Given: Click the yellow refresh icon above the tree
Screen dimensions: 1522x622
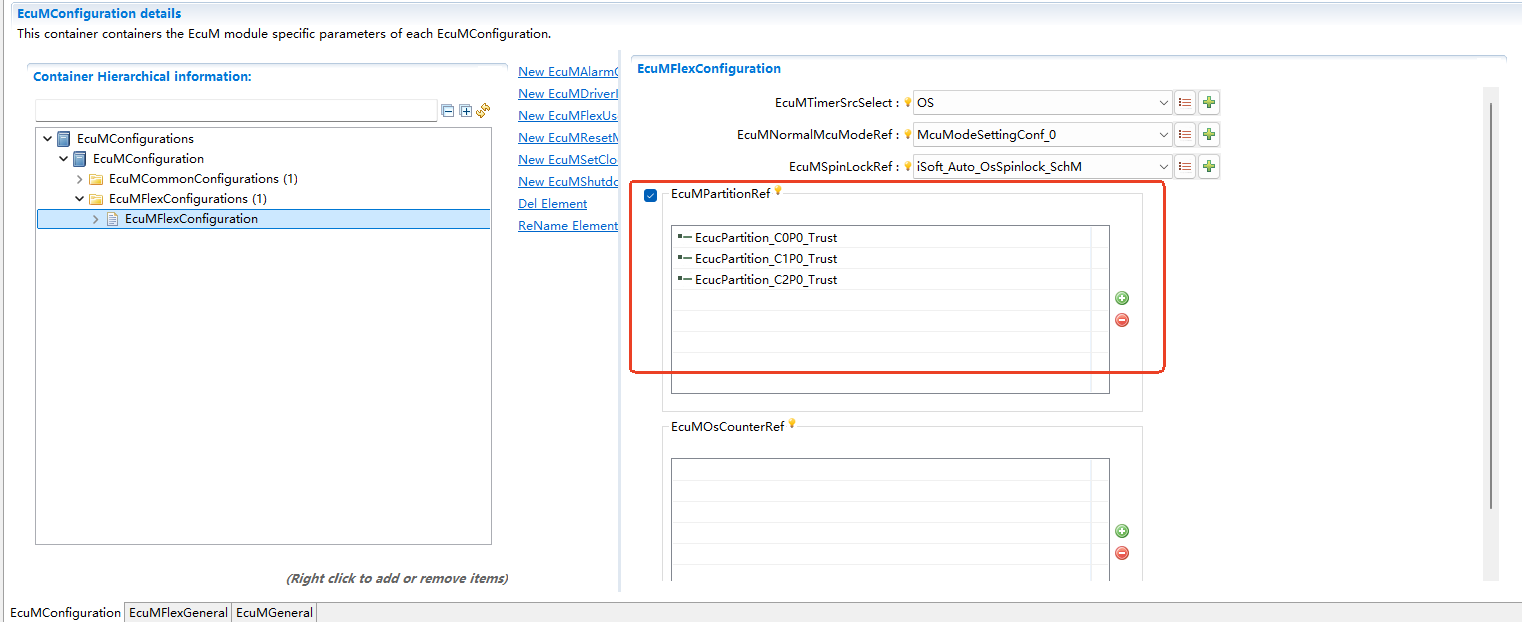Looking at the screenshot, I should (x=483, y=111).
